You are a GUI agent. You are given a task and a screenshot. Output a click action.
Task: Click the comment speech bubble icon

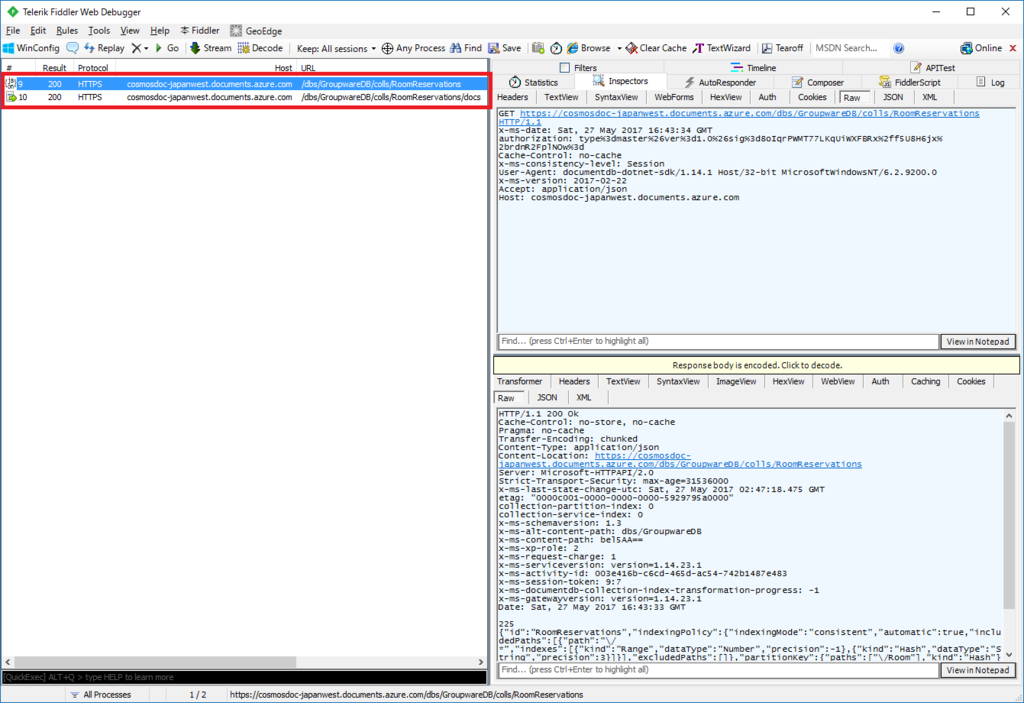click(72, 48)
